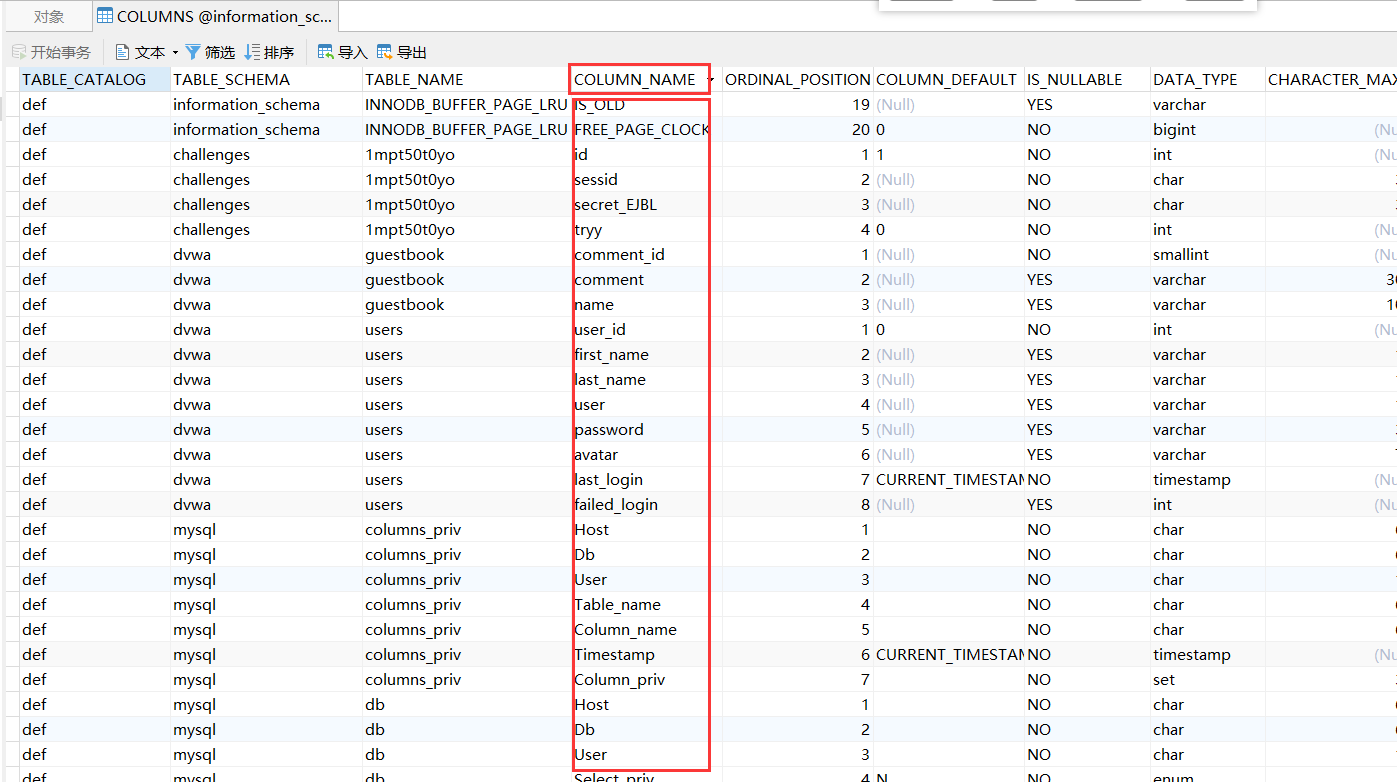Open the COLUMN_NAME header sort arrow
Viewport: 1397px width, 782px height.
pyautogui.click(x=710, y=80)
